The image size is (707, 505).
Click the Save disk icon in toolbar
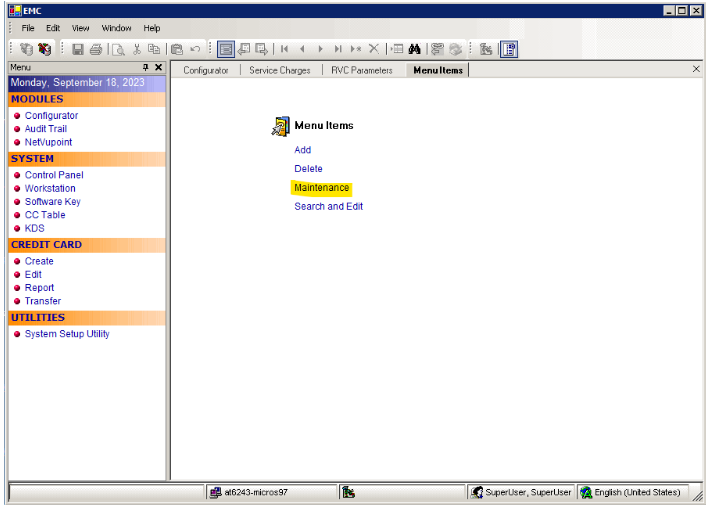click(78, 48)
